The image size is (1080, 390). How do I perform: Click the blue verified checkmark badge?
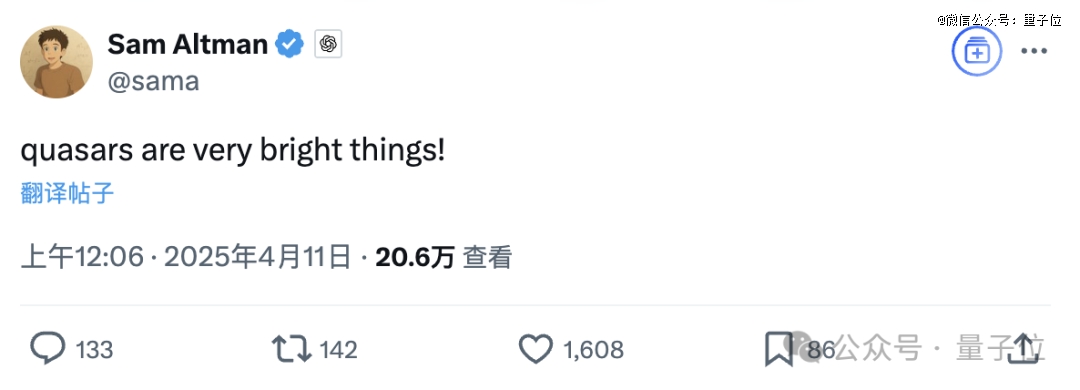coord(290,45)
